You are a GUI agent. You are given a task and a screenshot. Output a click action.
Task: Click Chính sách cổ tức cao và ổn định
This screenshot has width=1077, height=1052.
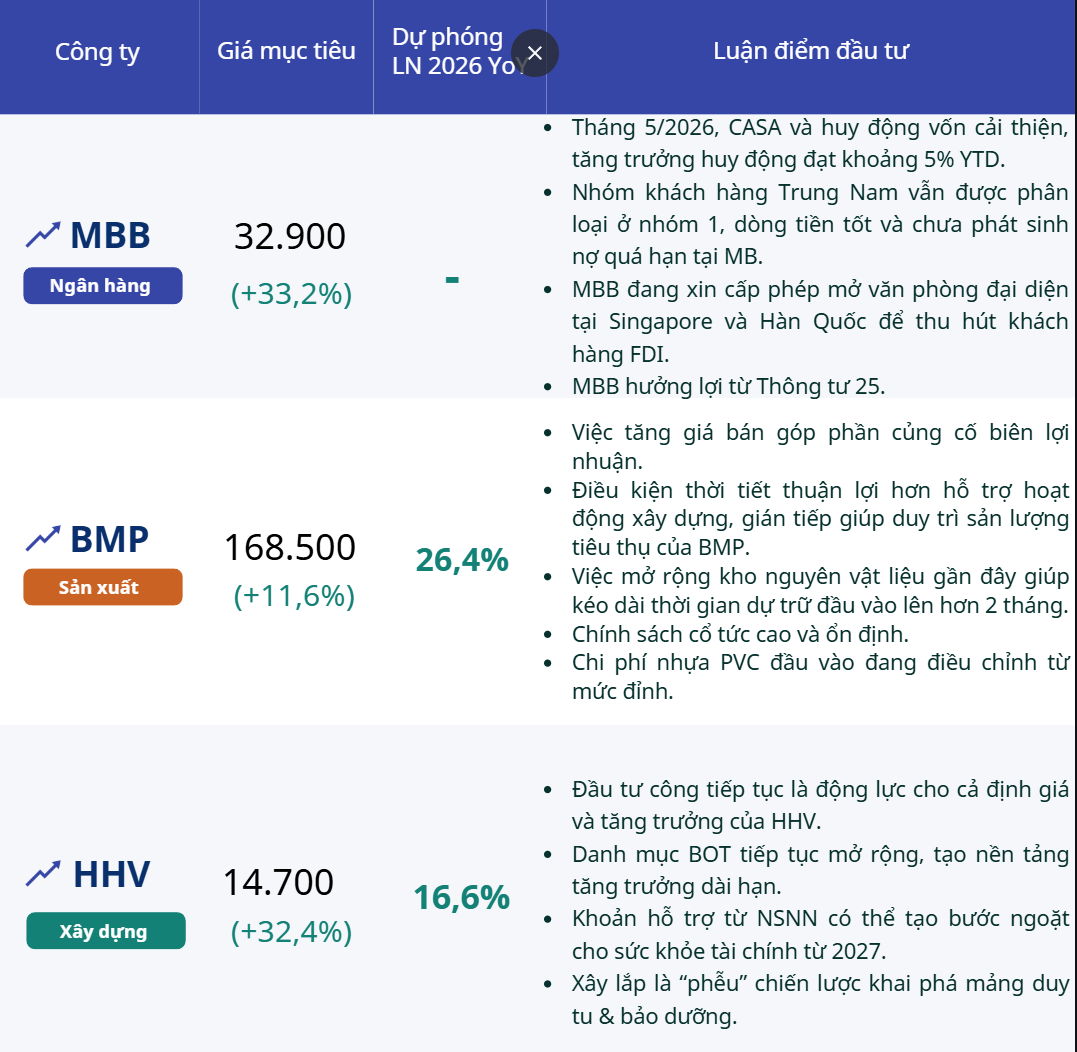[x=740, y=634]
